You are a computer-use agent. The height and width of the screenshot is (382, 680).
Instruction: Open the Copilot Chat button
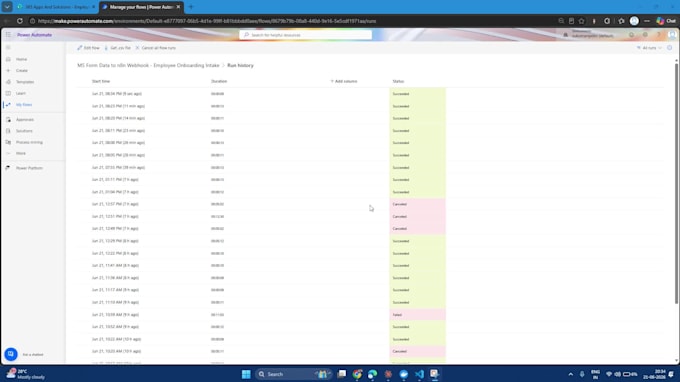666,21
